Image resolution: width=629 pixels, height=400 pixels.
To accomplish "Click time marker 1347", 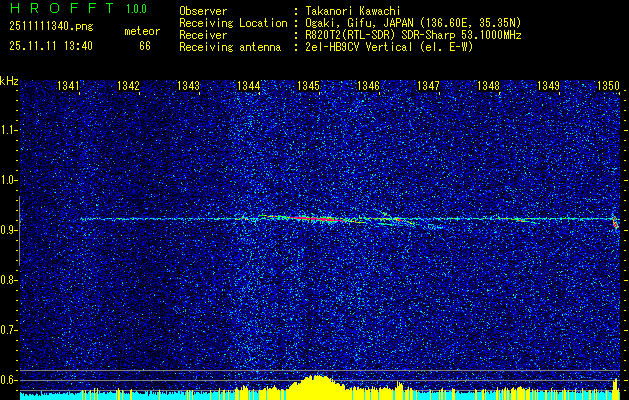I will (x=428, y=85).
